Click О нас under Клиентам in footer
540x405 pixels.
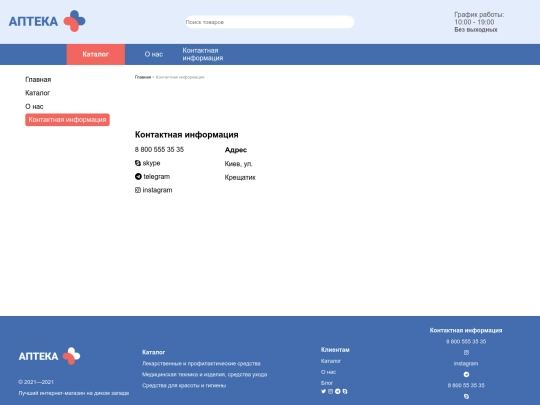coord(328,372)
